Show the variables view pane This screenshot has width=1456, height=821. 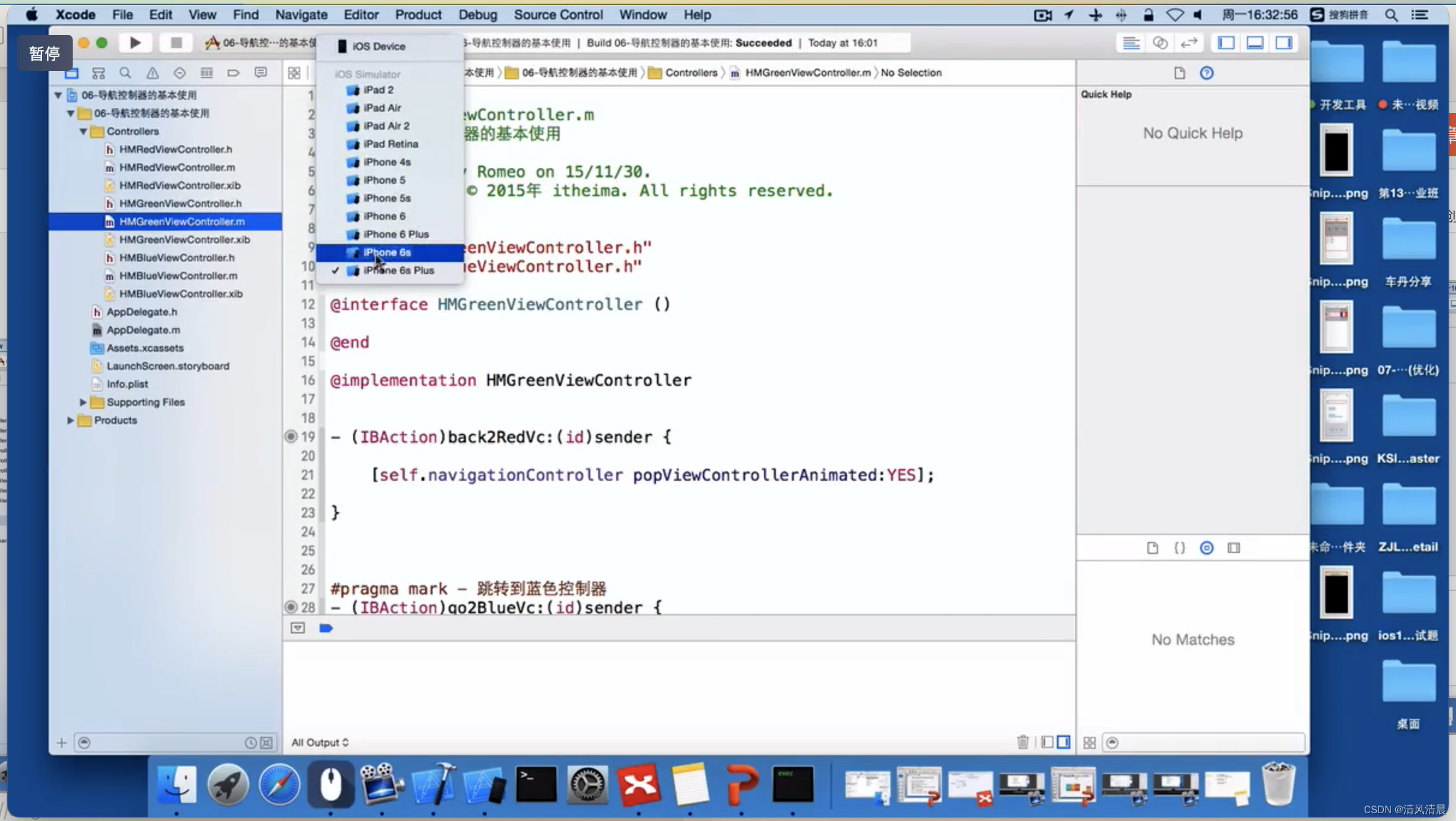(1048, 742)
